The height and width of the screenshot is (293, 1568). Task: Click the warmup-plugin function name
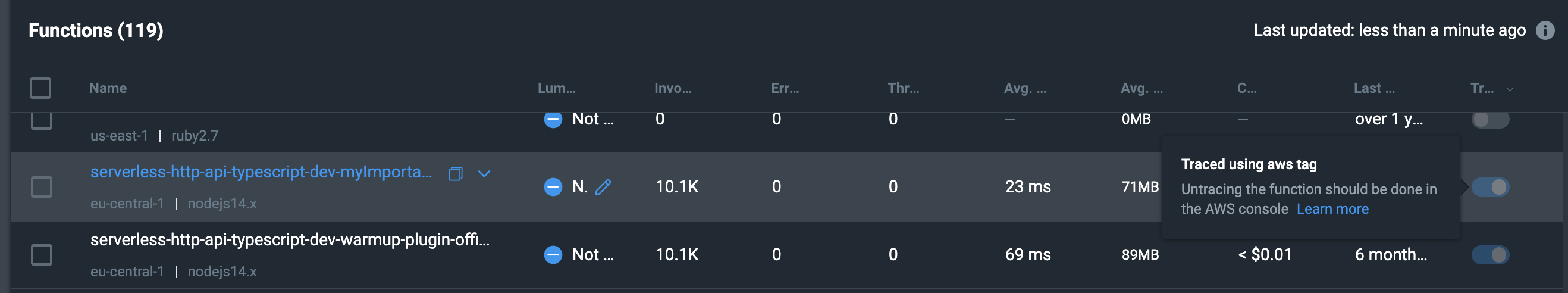(290, 240)
